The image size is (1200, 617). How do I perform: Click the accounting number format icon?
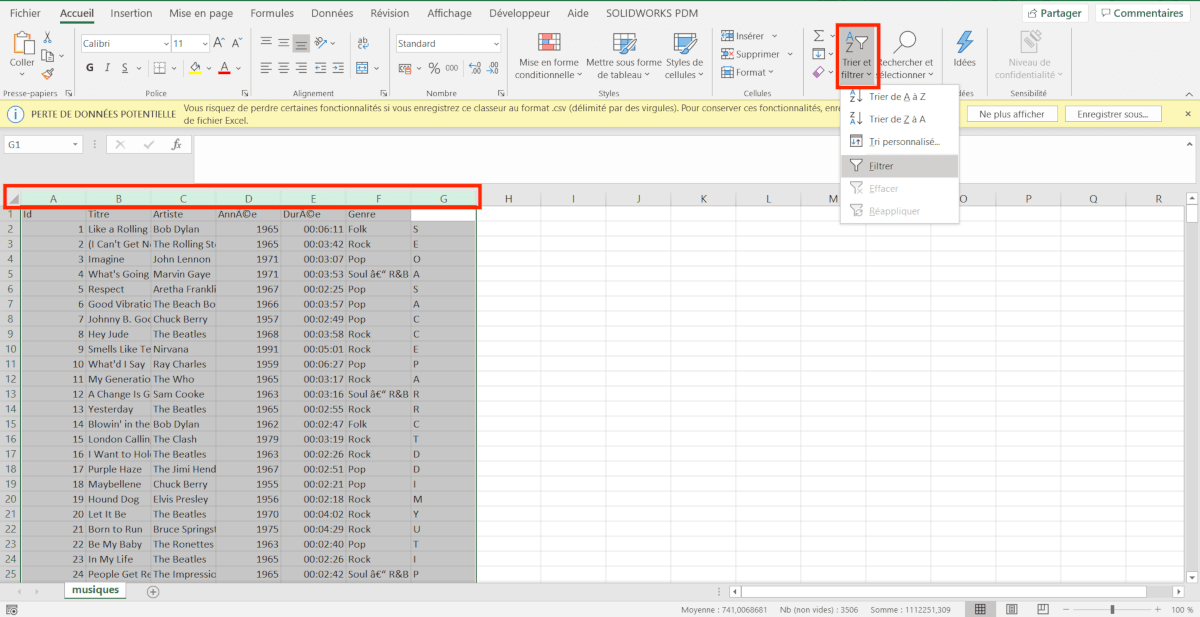(x=407, y=68)
